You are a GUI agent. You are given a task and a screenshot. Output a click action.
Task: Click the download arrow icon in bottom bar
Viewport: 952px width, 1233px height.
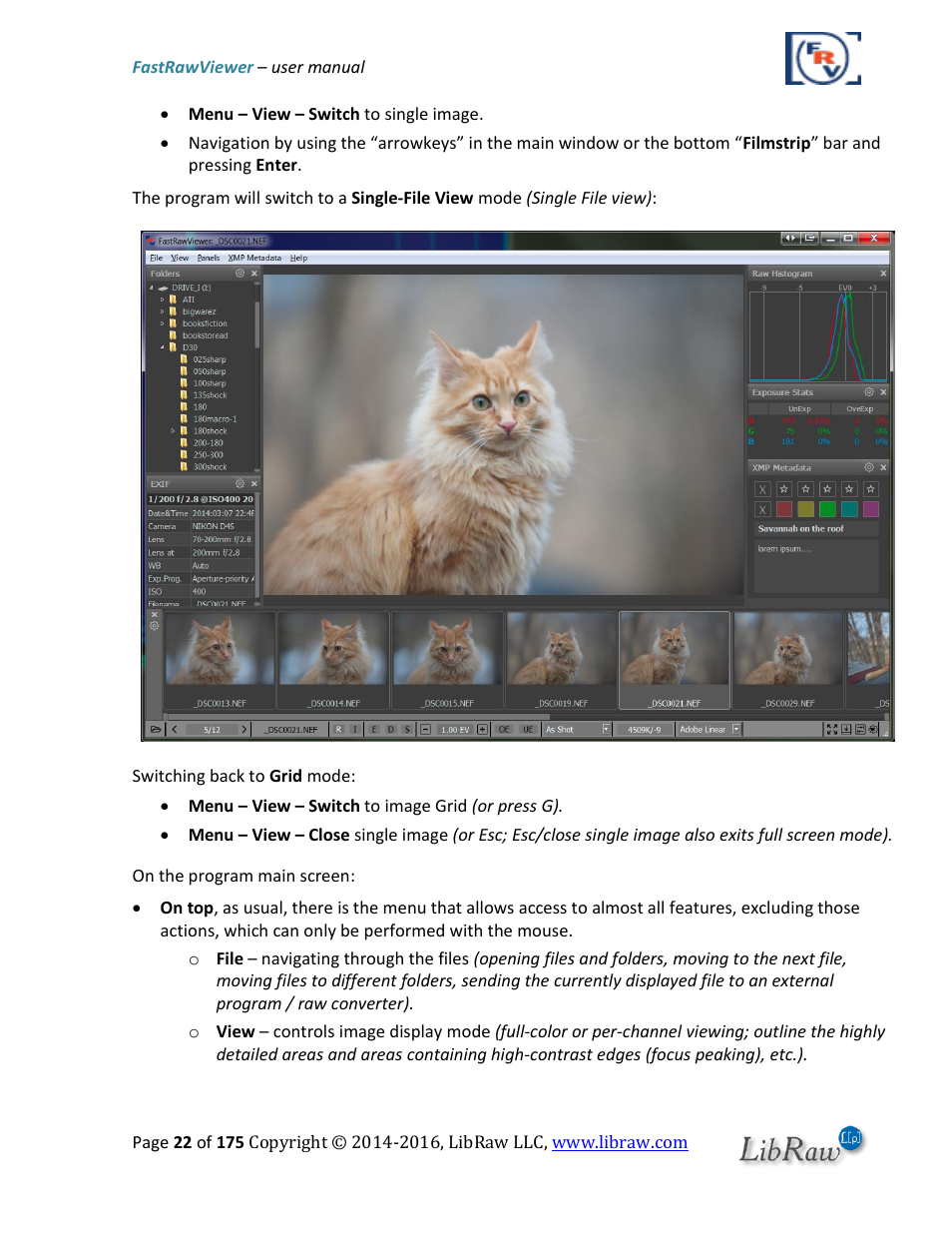(x=846, y=729)
